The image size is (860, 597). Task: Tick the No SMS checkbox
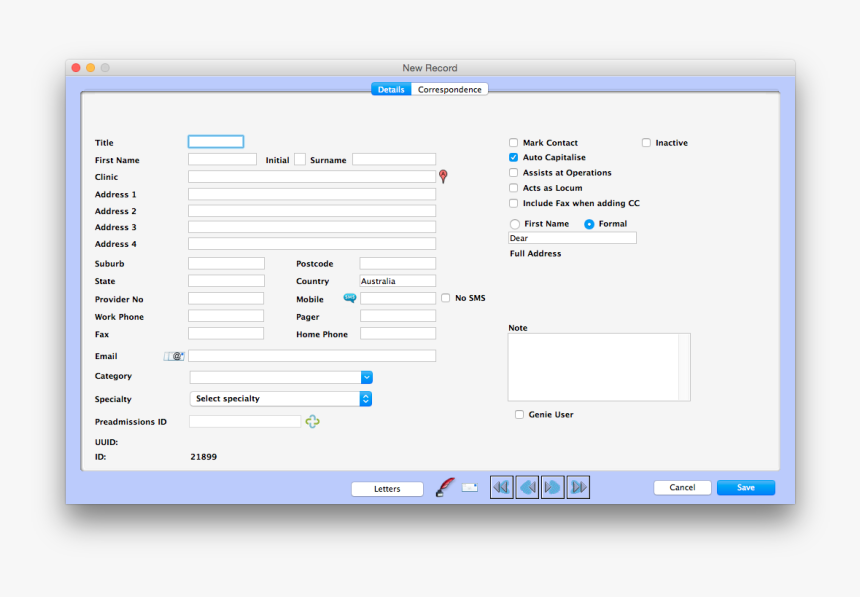446,298
